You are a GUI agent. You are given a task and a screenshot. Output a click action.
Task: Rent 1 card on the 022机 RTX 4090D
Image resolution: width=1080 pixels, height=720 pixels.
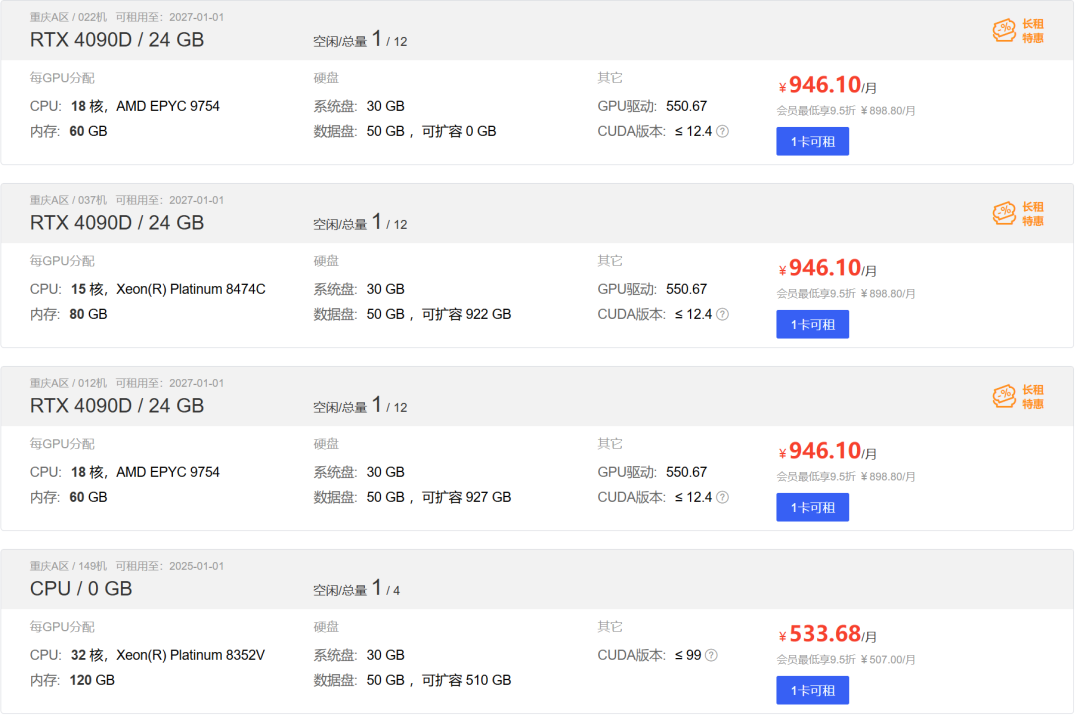[x=812, y=141]
